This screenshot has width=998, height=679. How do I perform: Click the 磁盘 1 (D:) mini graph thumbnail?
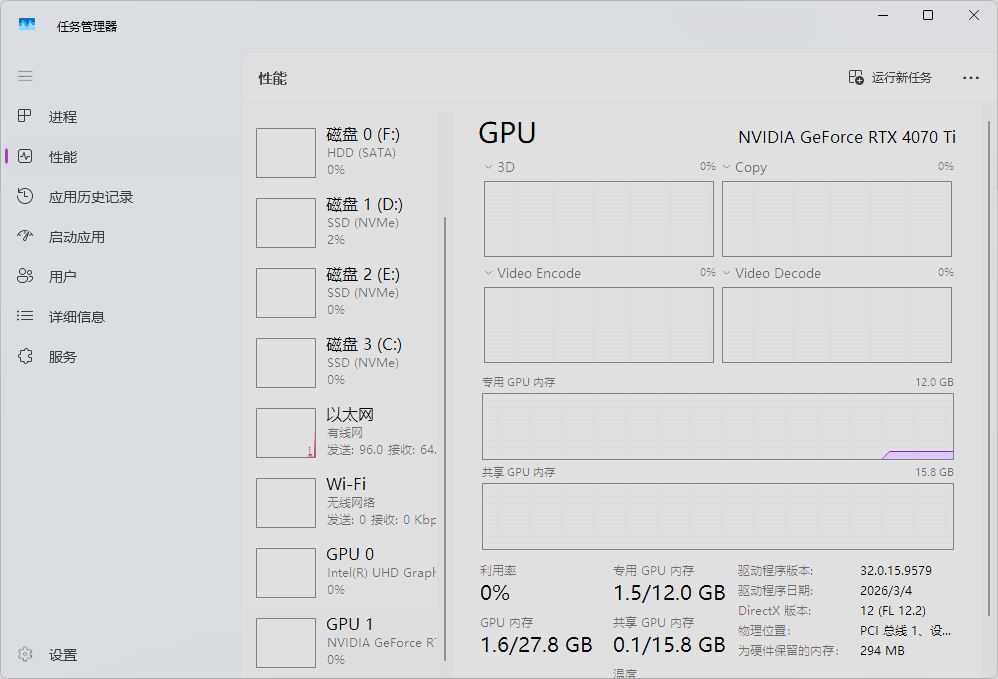(286, 223)
